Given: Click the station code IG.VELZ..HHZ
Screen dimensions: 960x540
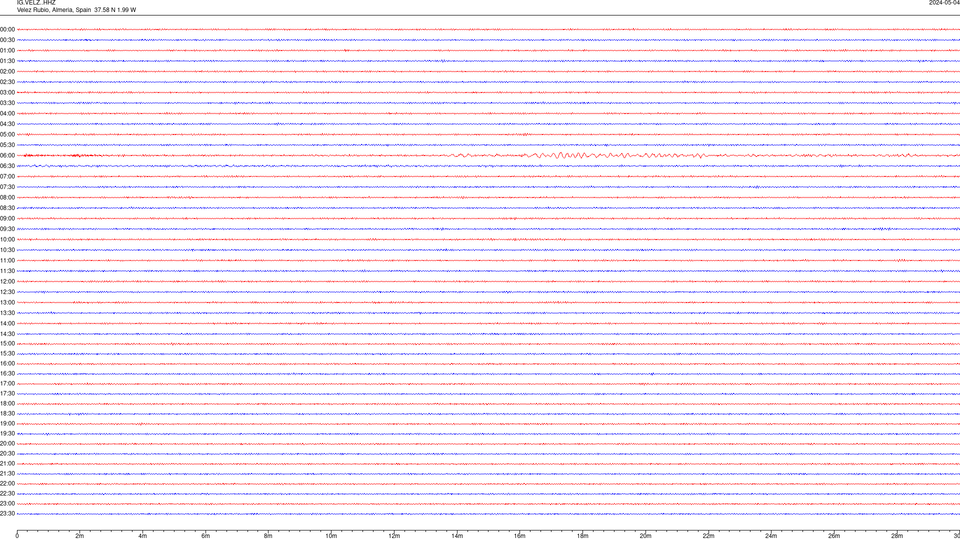Looking at the screenshot, I should (x=36, y=3).
